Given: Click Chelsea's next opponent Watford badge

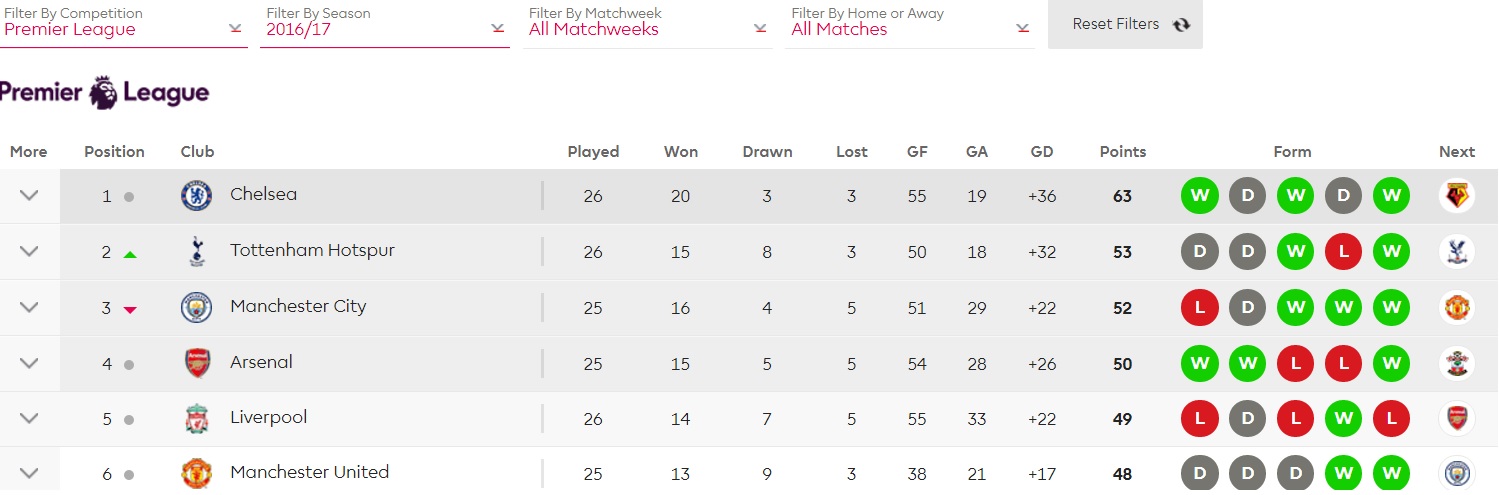Looking at the screenshot, I should 1456,195.
